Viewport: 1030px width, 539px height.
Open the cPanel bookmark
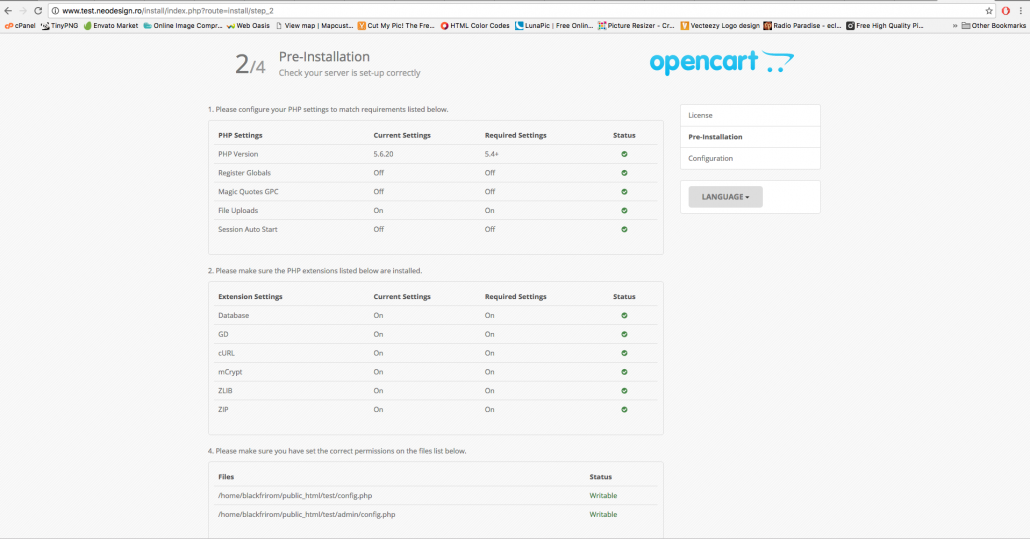tap(20, 25)
